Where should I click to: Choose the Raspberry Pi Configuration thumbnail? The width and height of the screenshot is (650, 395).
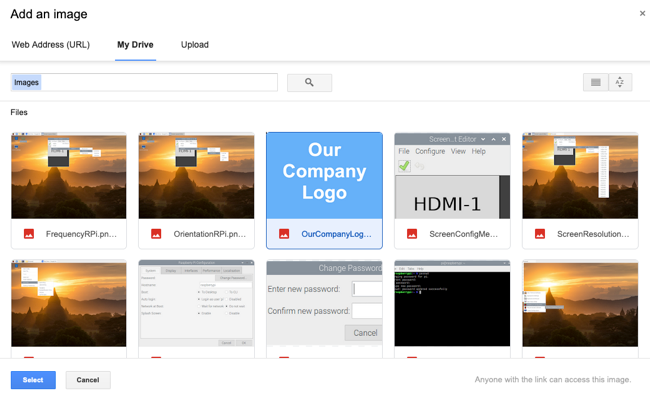(x=196, y=303)
